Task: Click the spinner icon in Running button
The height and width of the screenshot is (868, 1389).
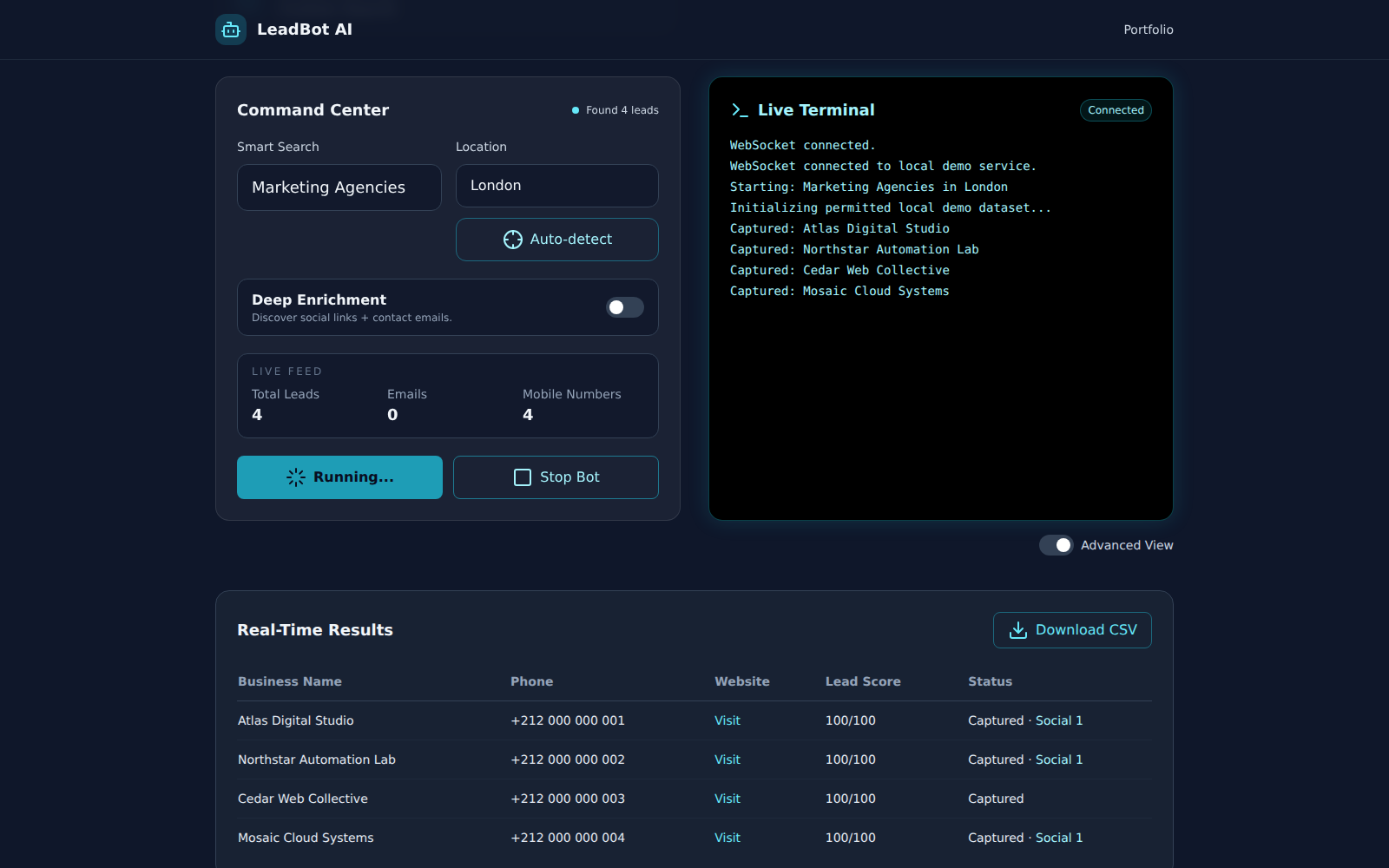Action: (x=296, y=477)
